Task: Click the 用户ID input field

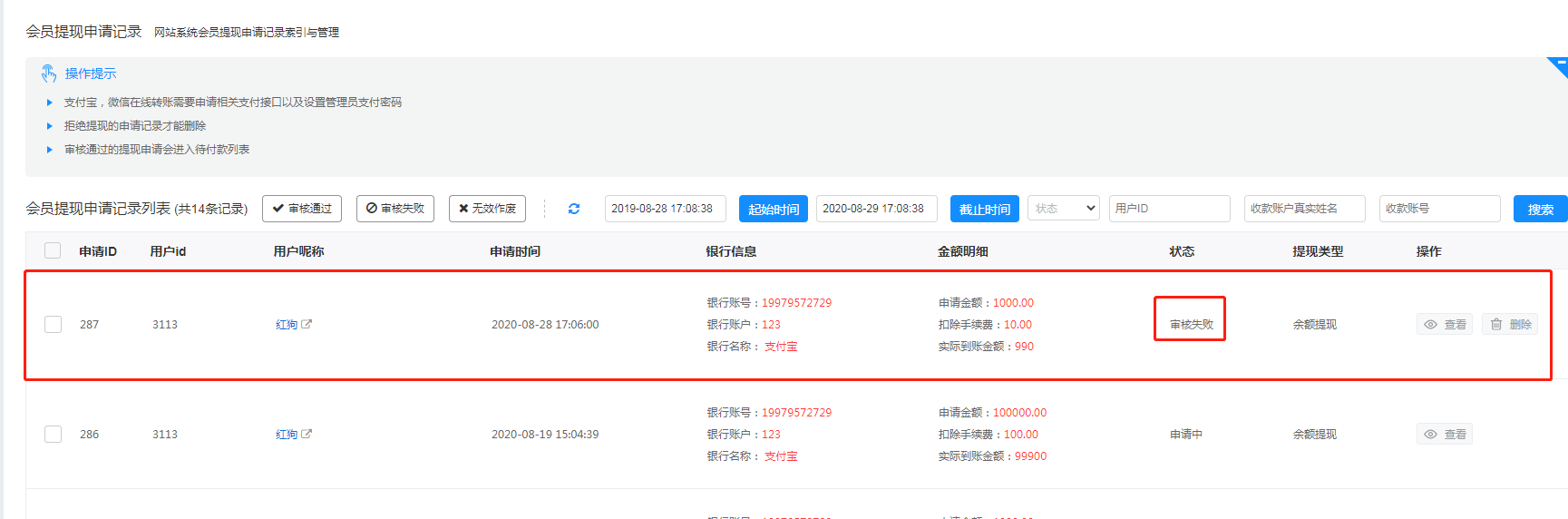Action: [x=1169, y=209]
